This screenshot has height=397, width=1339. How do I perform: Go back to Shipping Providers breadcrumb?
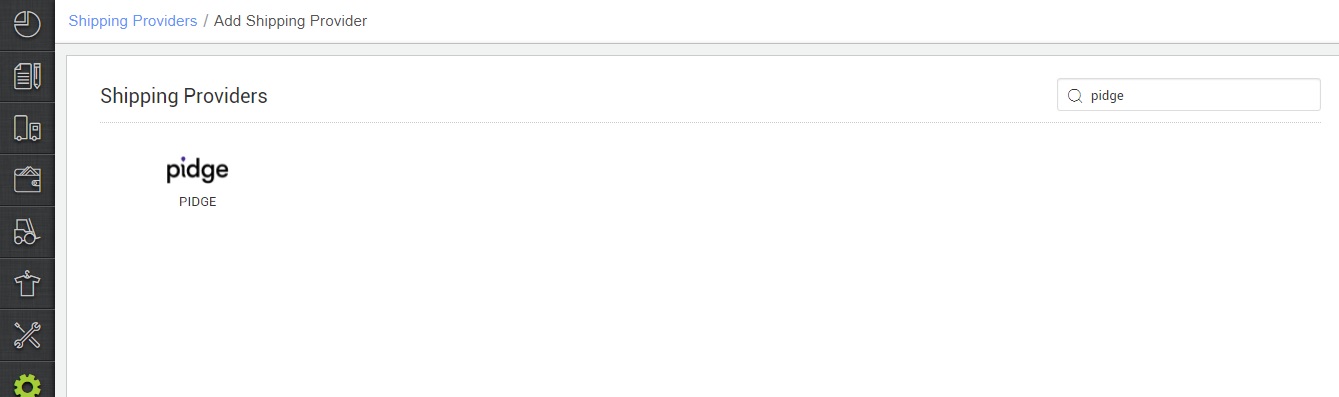click(132, 21)
